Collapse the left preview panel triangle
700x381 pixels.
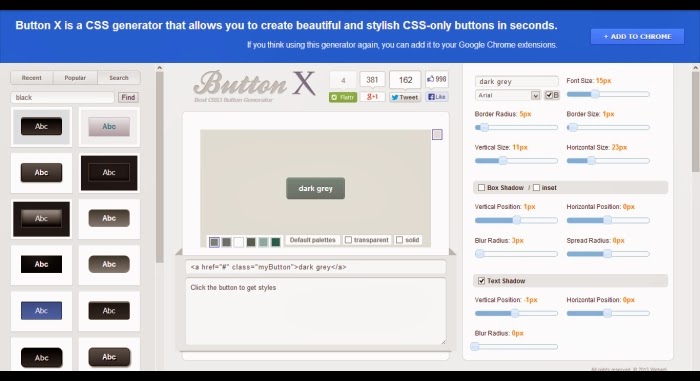[x=179, y=252]
